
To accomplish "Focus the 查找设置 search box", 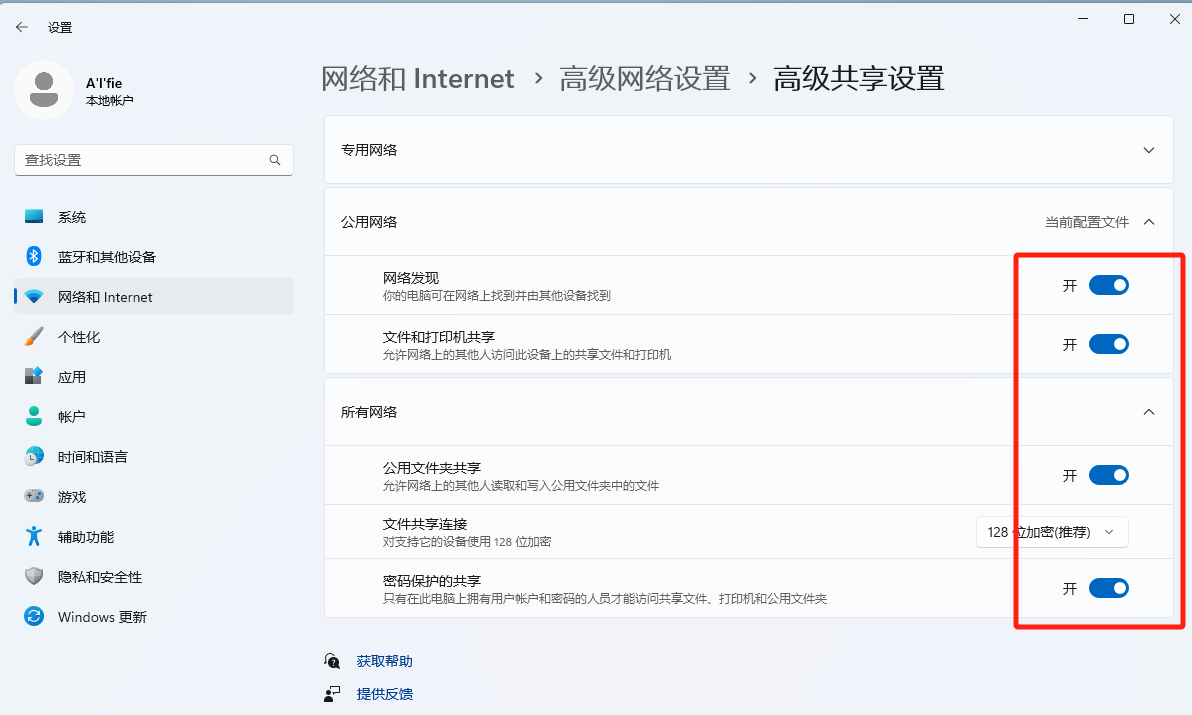I will pyautogui.click(x=154, y=160).
